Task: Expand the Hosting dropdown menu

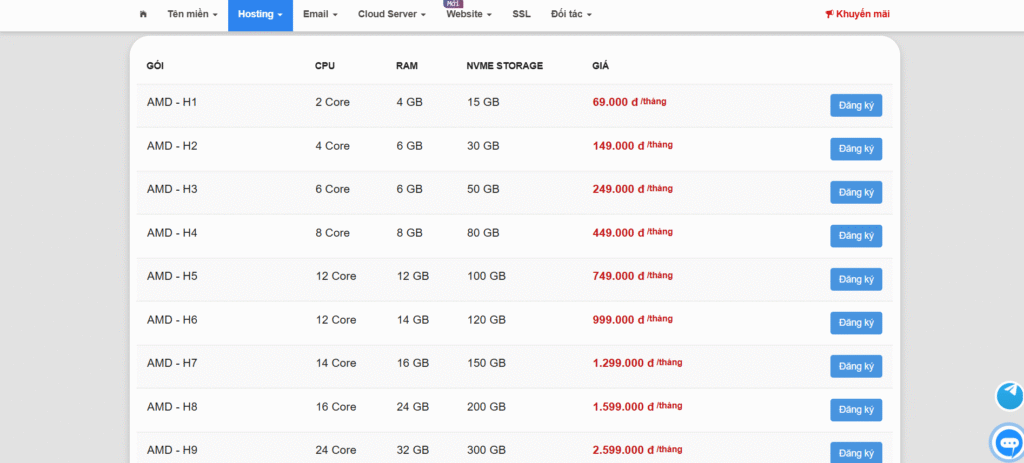Action: 260,14
